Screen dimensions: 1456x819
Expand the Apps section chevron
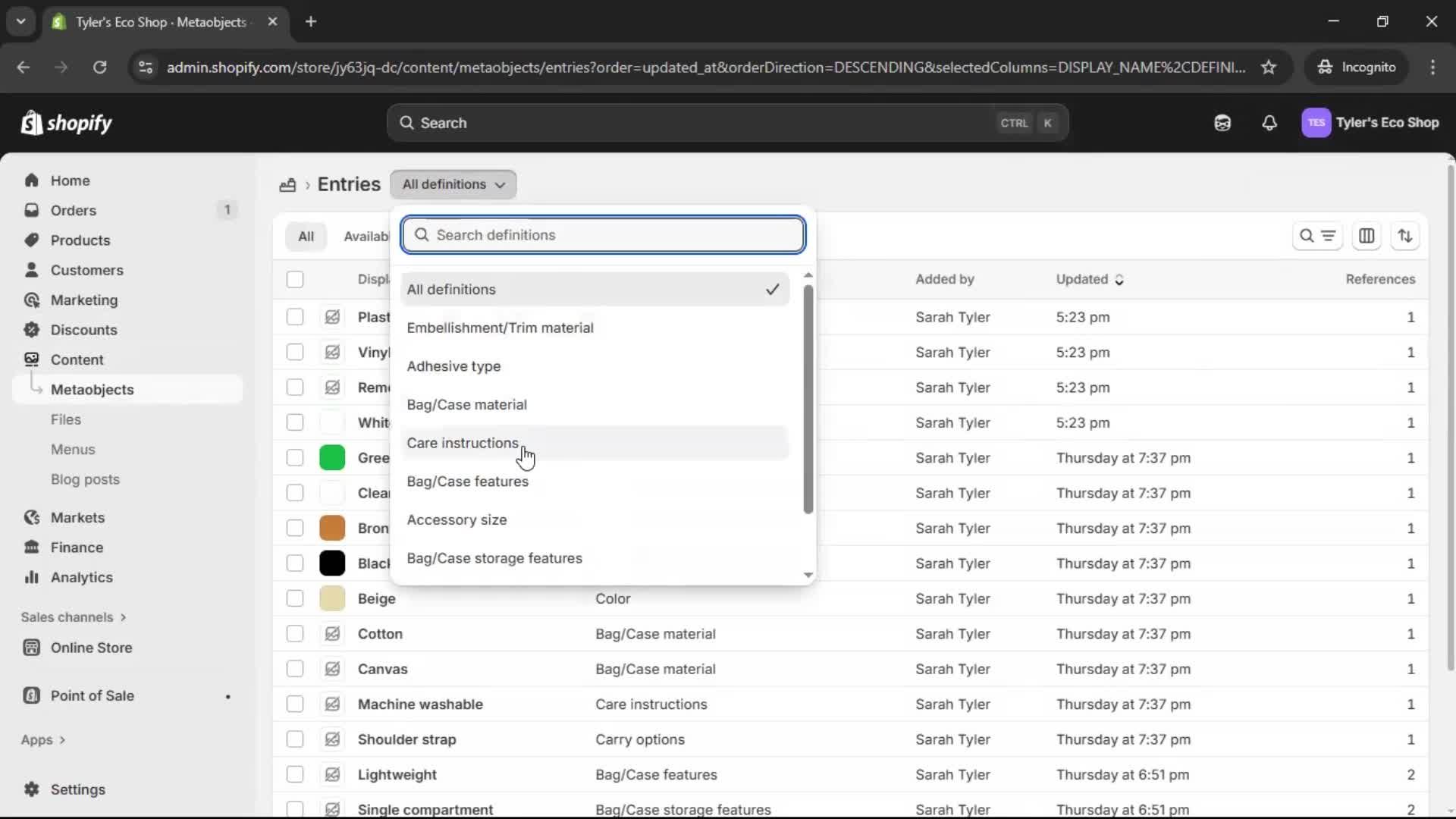pyautogui.click(x=62, y=740)
